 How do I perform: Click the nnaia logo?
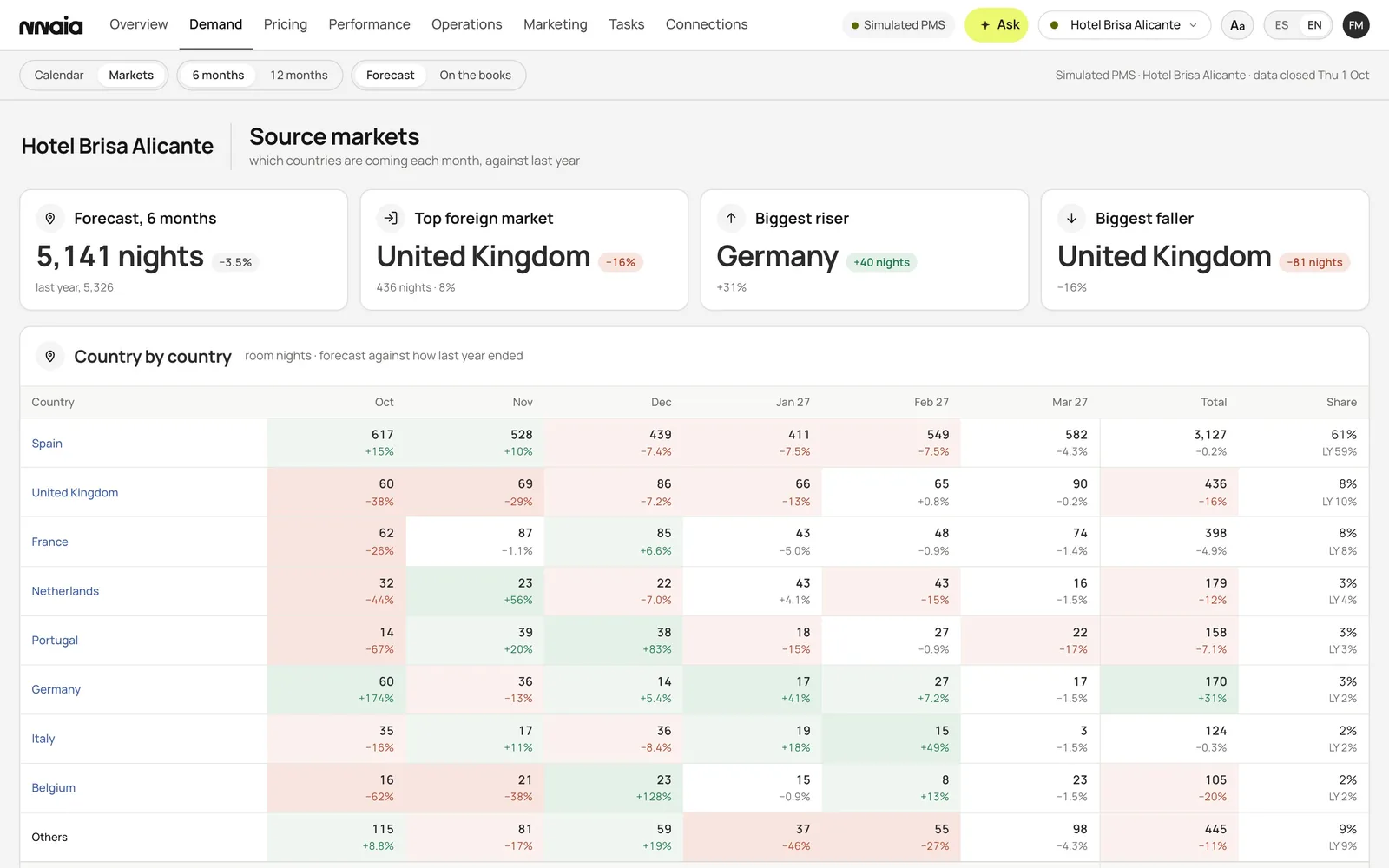tap(51, 25)
